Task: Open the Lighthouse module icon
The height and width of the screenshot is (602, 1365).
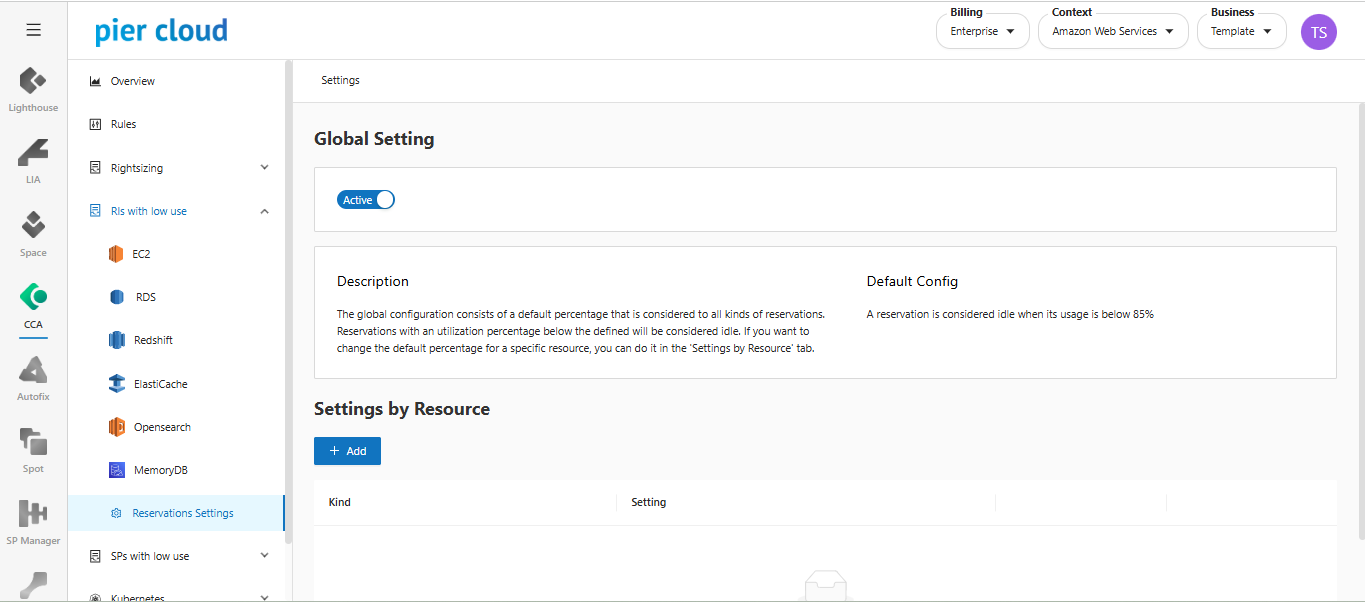Action: [33, 82]
